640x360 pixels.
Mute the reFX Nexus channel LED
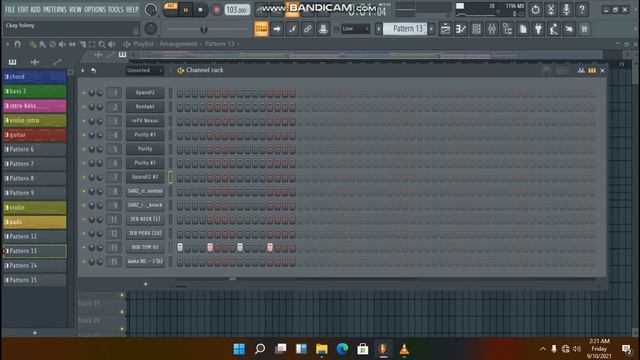[x=83, y=121]
